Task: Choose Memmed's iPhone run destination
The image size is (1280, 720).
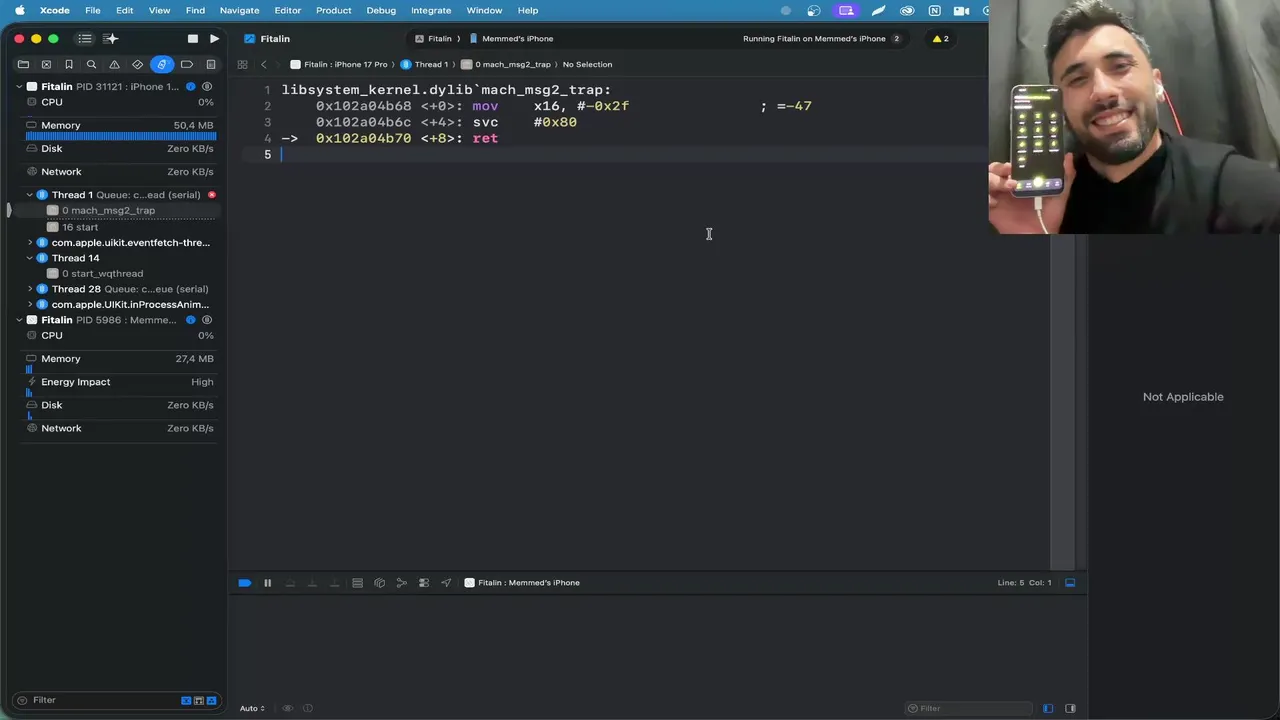Action: (x=511, y=38)
